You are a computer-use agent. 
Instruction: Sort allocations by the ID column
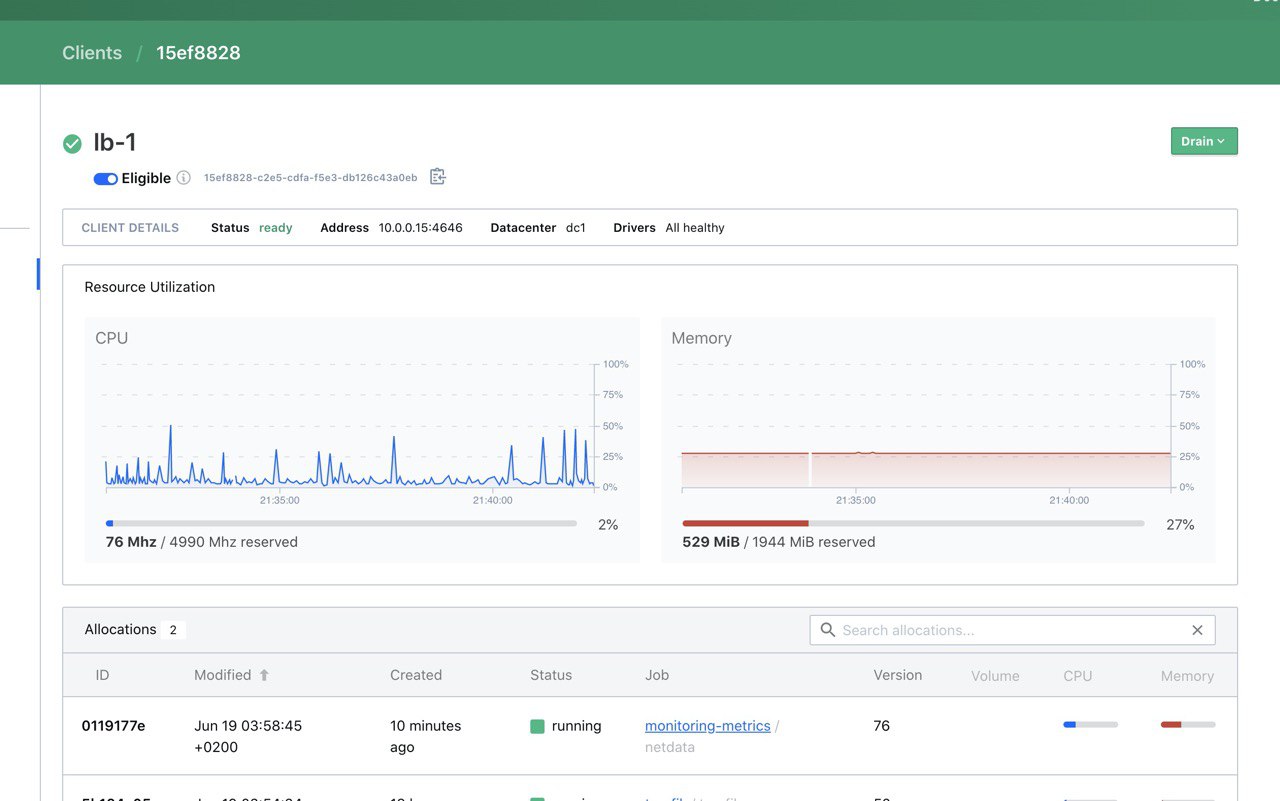tap(102, 675)
